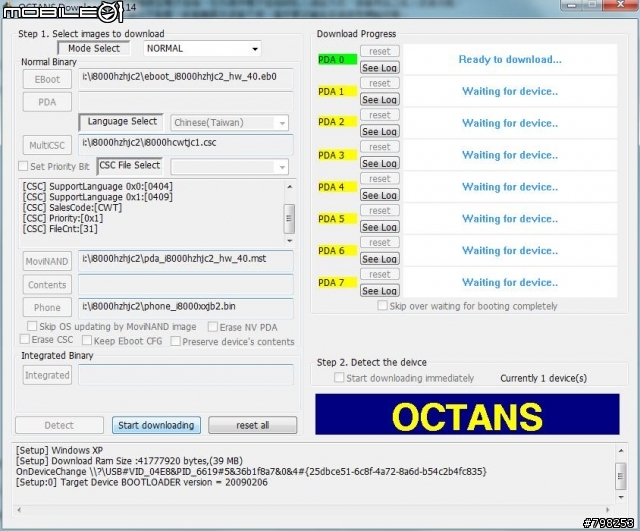Click the Detect button
Image resolution: width=640 pixels, height=531 pixels.
pyautogui.click(x=59, y=425)
